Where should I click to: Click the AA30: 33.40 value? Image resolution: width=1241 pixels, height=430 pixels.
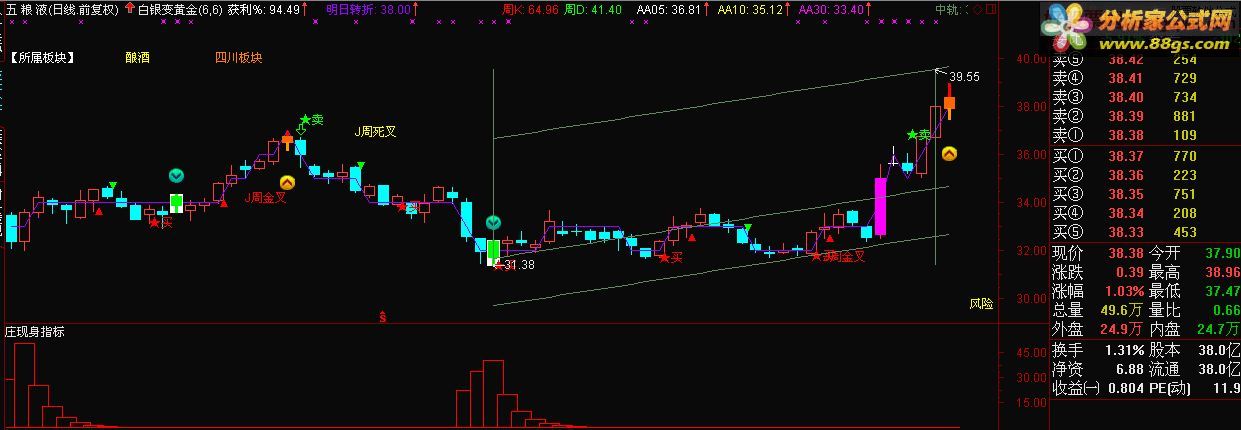pyautogui.click(x=832, y=9)
